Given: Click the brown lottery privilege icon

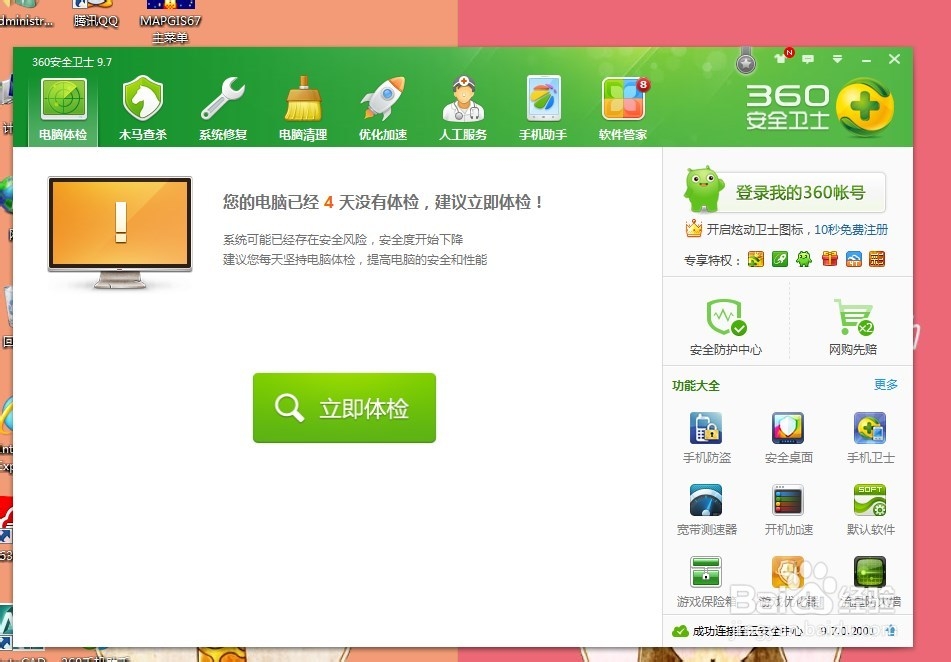Looking at the screenshot, I should coord(877,259).
